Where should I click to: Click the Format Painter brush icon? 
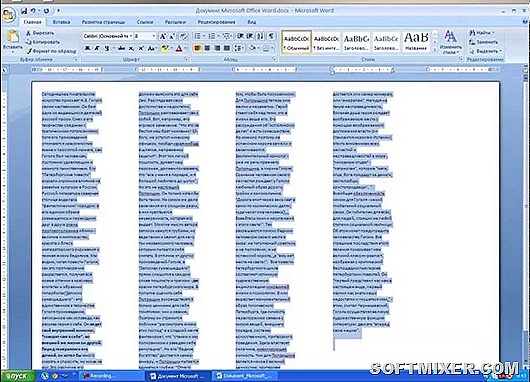point(29,51)
